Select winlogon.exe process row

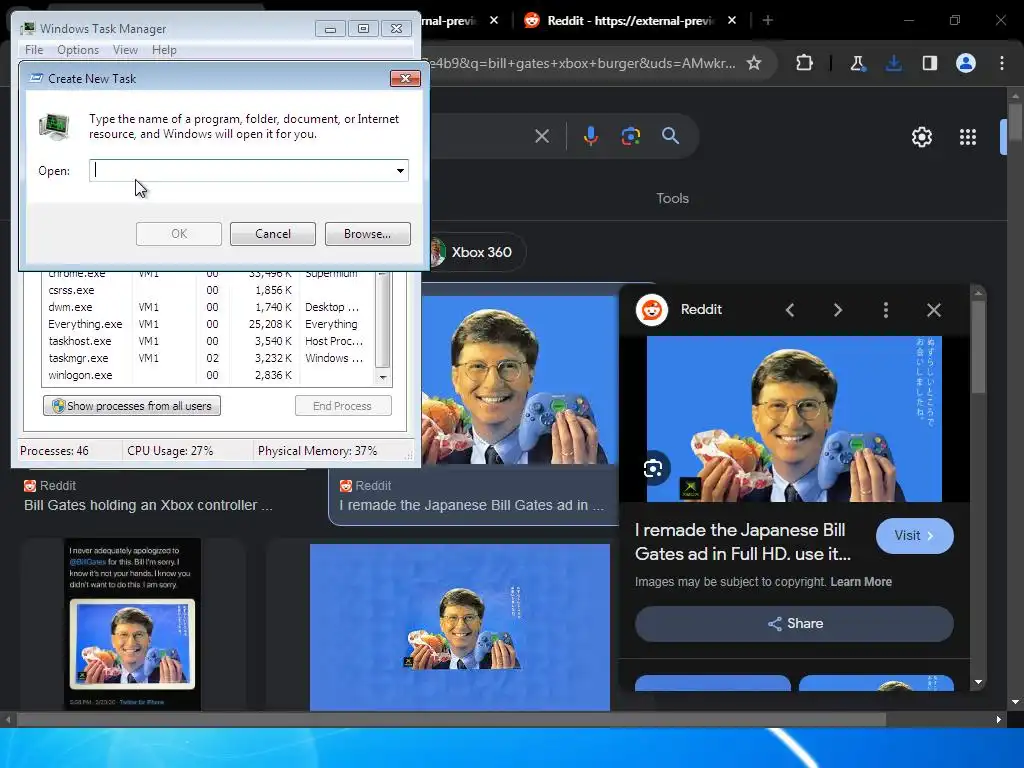208,375
